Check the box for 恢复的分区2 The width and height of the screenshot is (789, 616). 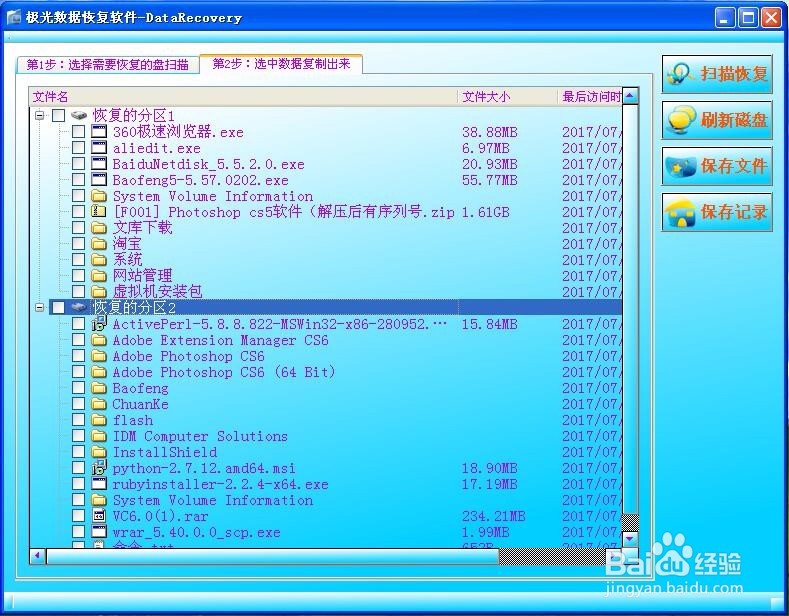pyautogui.click(x=59, y=307)
